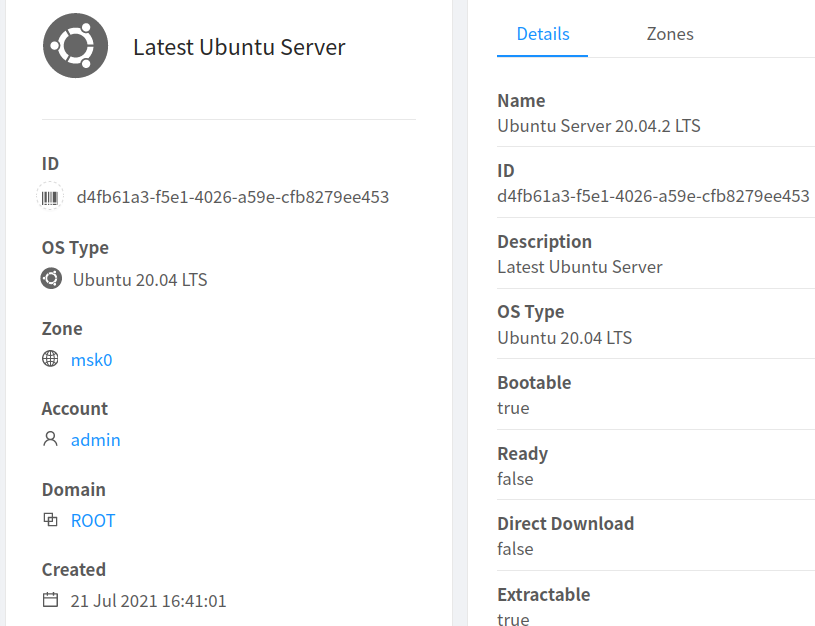
Task: Open the msk0 zone link
Action: pos(91,359)
